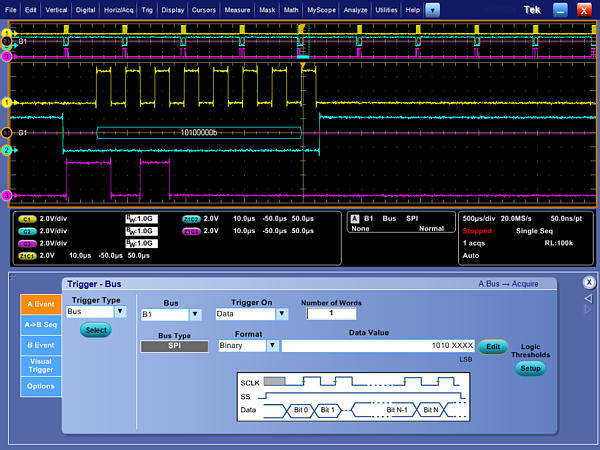Click the channel 3 ground marker on waveform
This screenshot has height=450, width=600.
click(x=7, y=195)
